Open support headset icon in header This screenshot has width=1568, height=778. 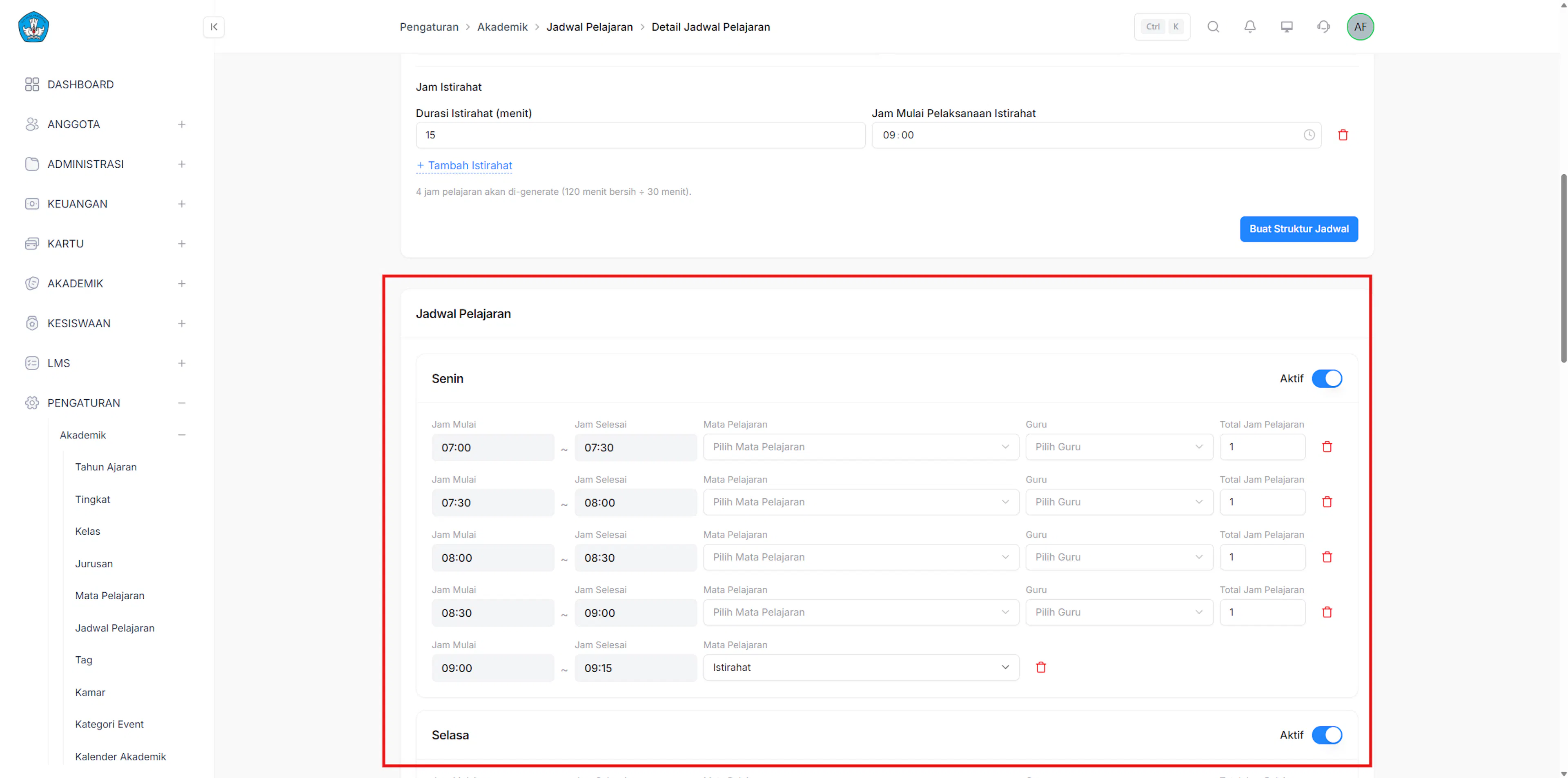[x=1323, y=27]
